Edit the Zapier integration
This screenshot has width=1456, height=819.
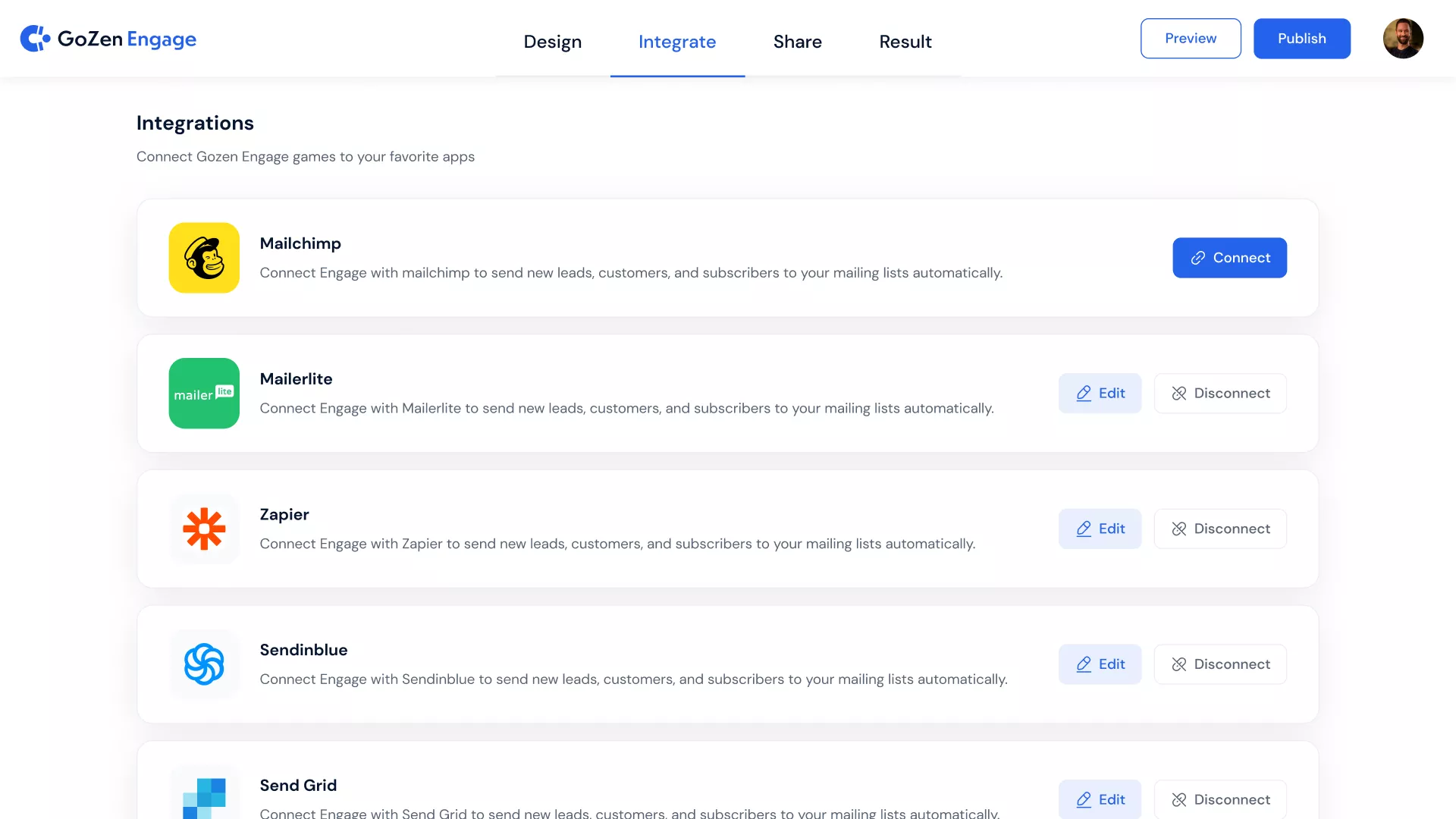pyautogui.click(x=1100, y=529)
